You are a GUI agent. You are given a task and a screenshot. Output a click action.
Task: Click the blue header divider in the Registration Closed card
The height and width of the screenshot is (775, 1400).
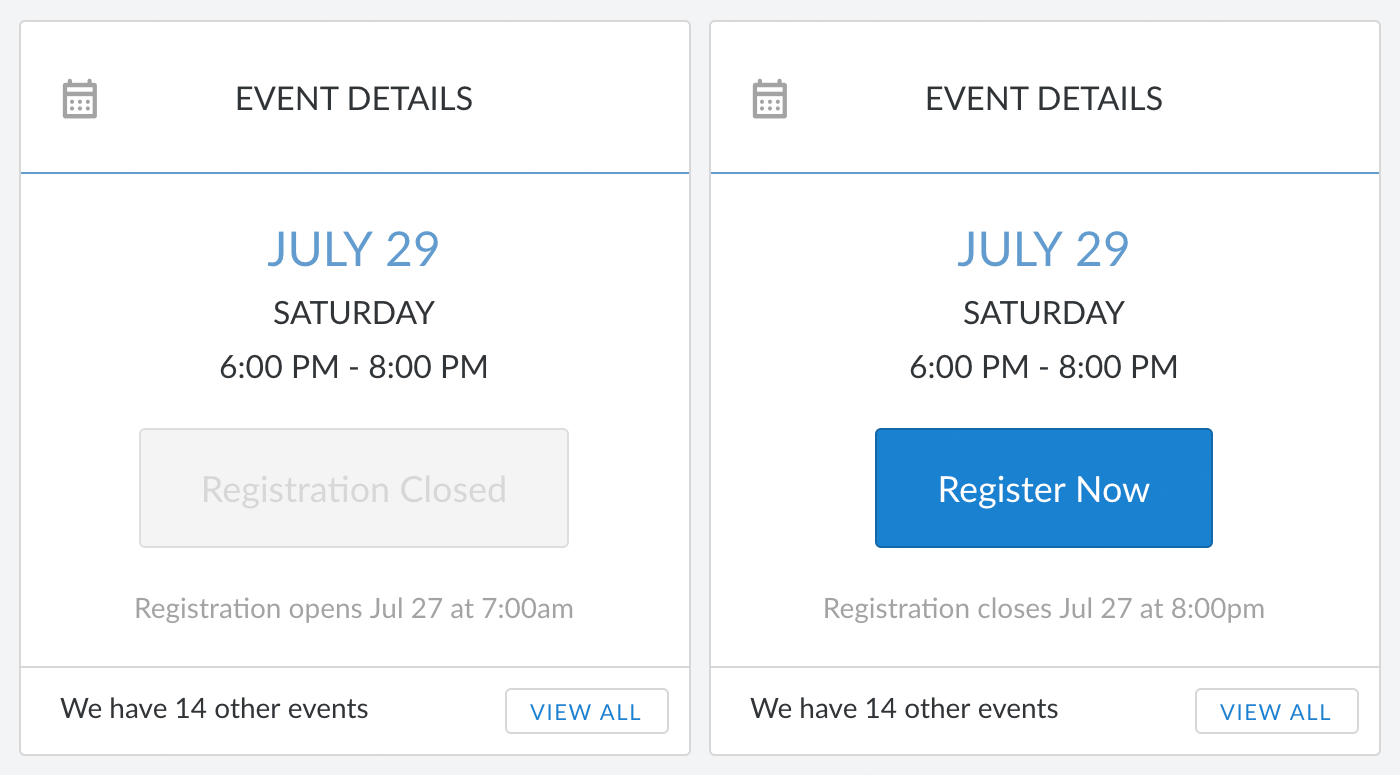coord(355,173)
